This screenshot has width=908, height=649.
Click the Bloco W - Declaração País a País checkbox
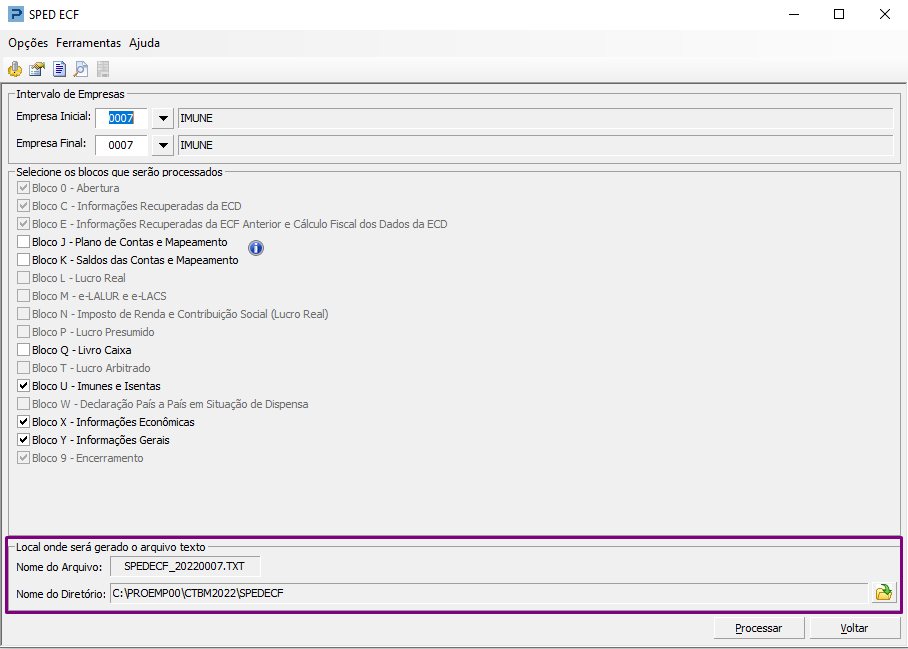(23, 404)
